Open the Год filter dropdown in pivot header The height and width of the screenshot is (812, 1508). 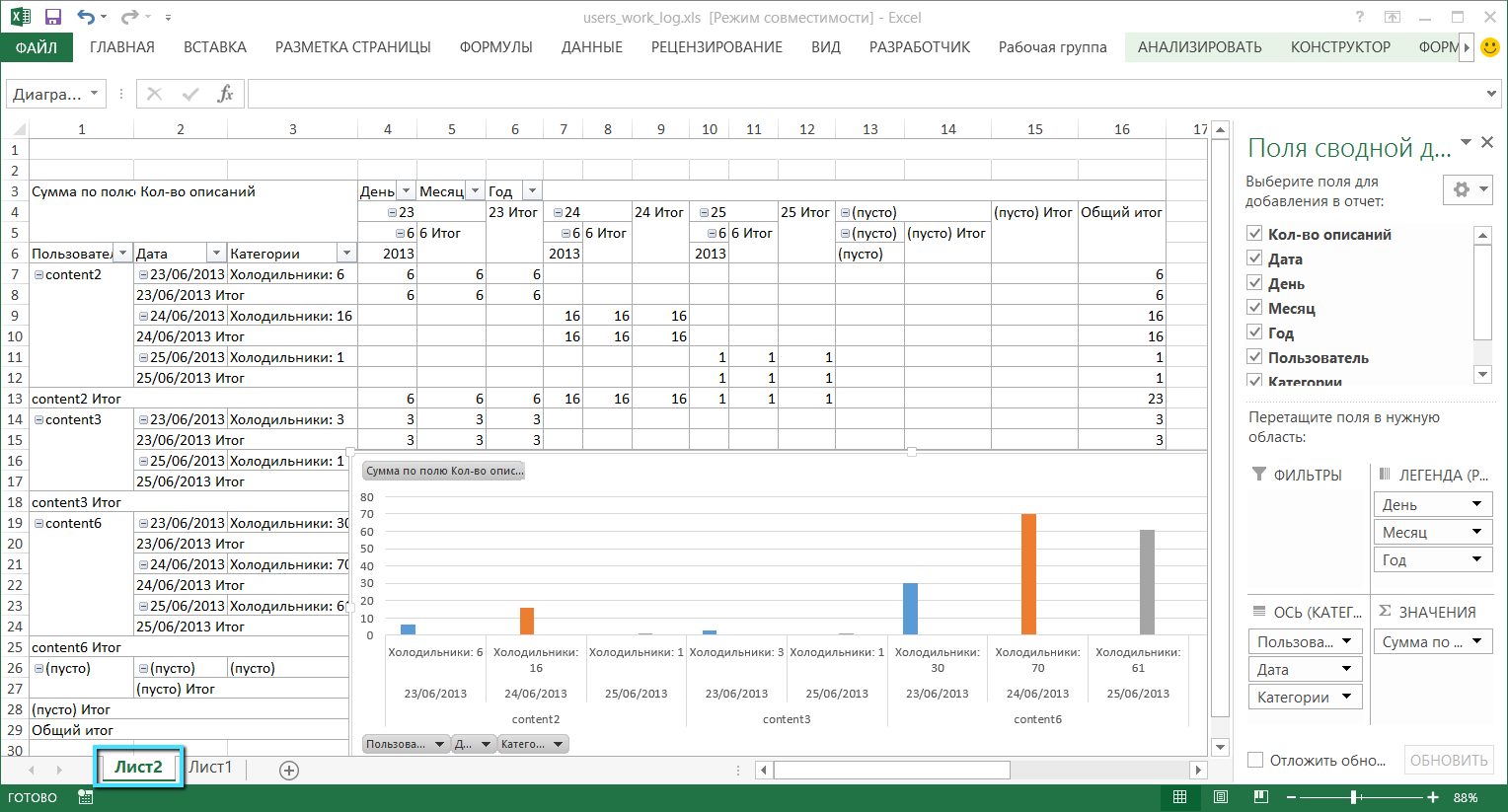click(x=532, y=191)
